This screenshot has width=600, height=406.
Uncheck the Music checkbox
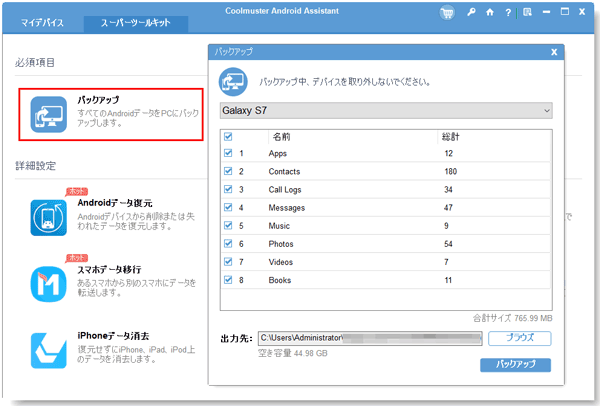[x=228, y=225]
